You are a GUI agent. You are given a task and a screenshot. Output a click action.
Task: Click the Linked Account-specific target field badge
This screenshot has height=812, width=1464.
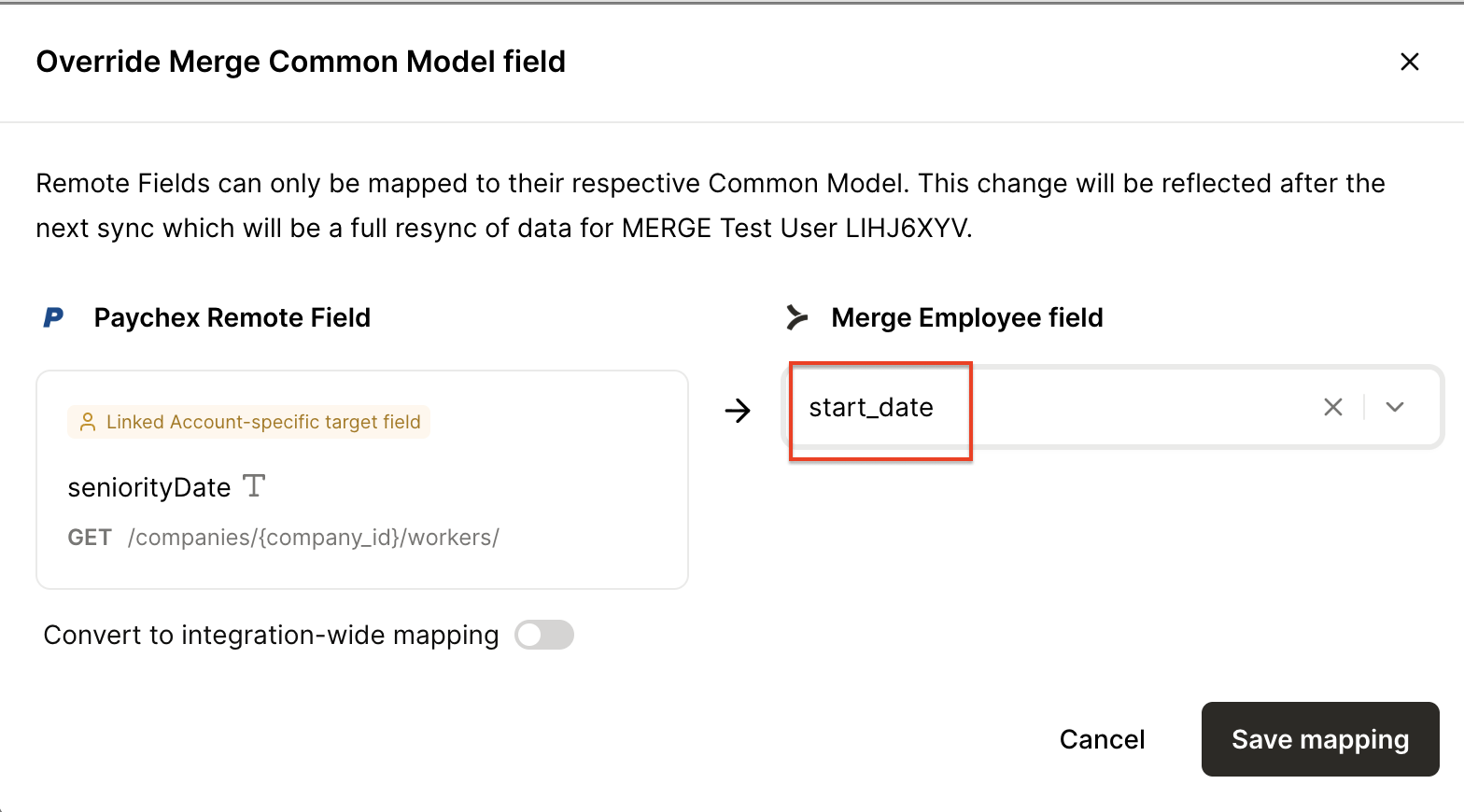click(x=248, y=422)
